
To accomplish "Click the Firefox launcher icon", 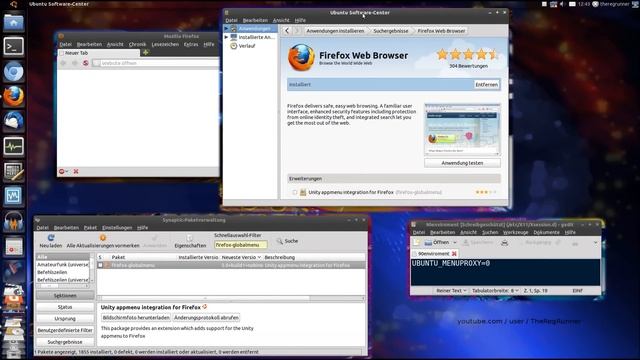I will point(13,96).
